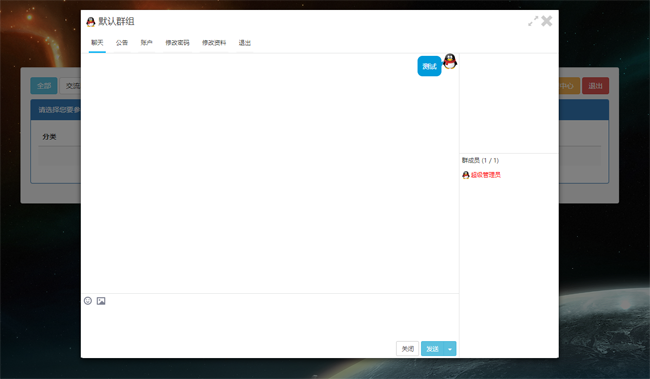Image resolution: width=650 pixels, height=379 pixels.
Task: Click the 退出 tab in the chat dialog
Action: [x=245, y=43]
